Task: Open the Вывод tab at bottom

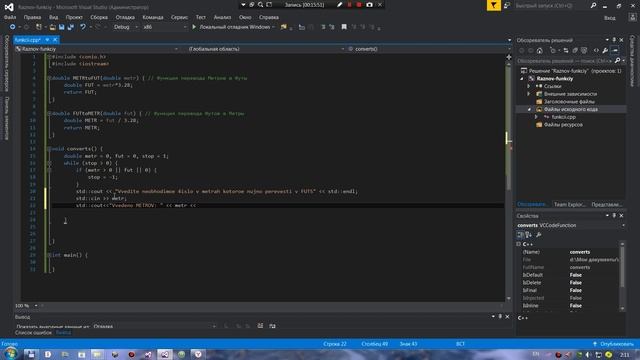Action: [x=63, y=333]
